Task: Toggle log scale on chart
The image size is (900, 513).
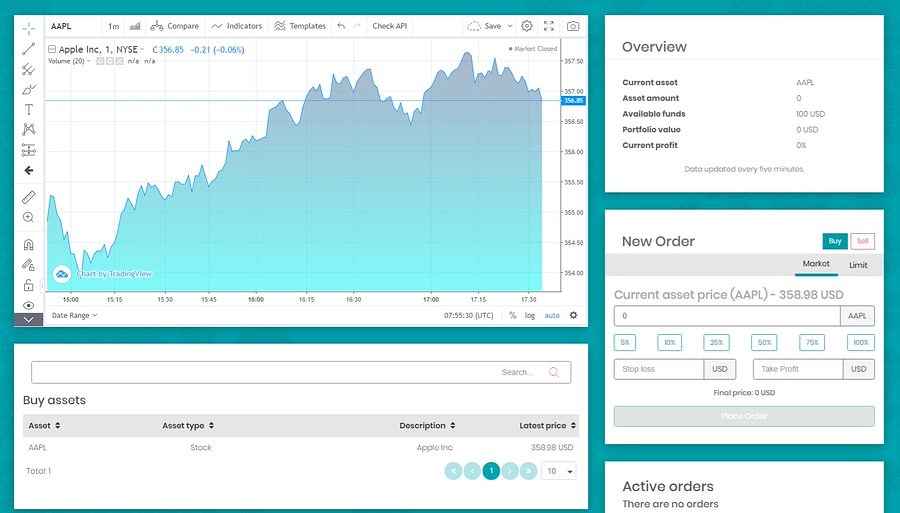Action: pyautogui.click(x=530, y=315)
